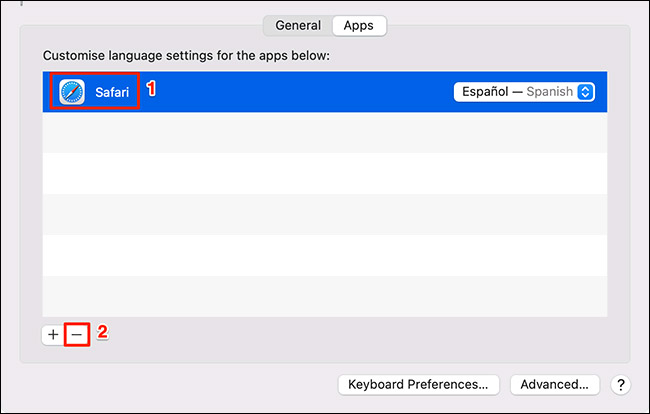Select the Apps tab
This screenshot has width=650, height=414.
[x=358, y=26]
